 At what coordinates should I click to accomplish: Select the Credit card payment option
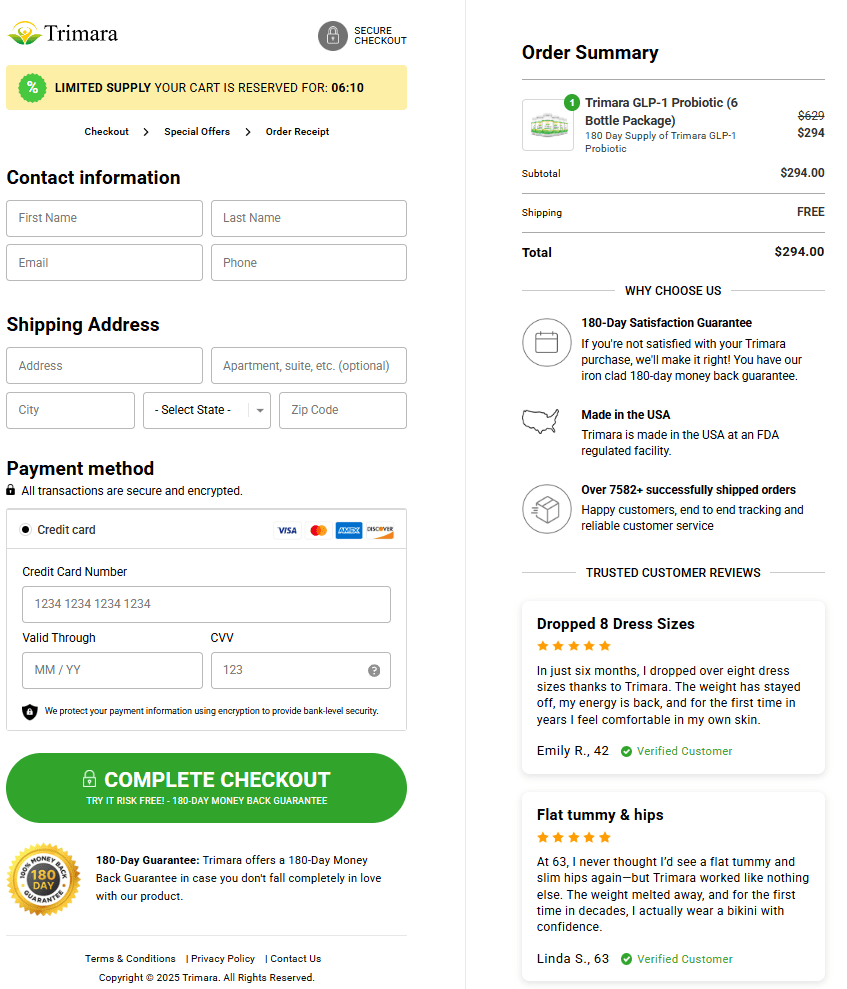pos(26,529)
